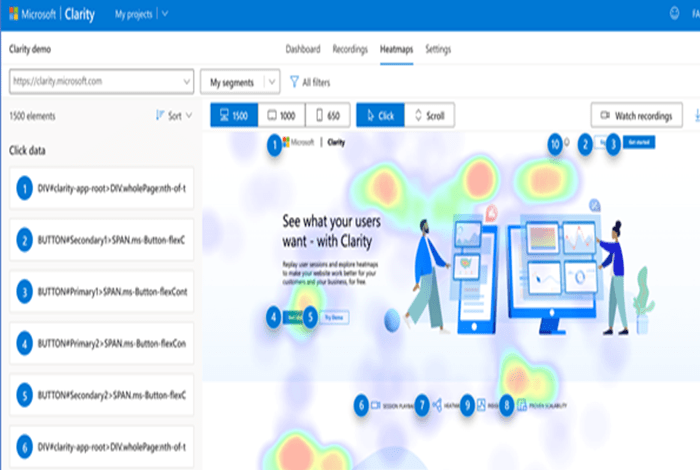
Task: Click number badge 6 in Click data list
Action: point(25,447)
